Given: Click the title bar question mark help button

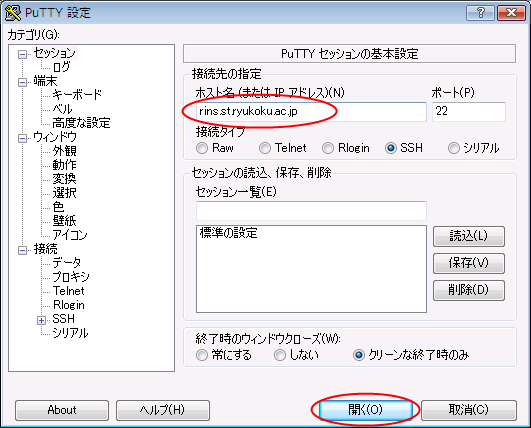Looking at the screenshot, I should coord(480,13).
